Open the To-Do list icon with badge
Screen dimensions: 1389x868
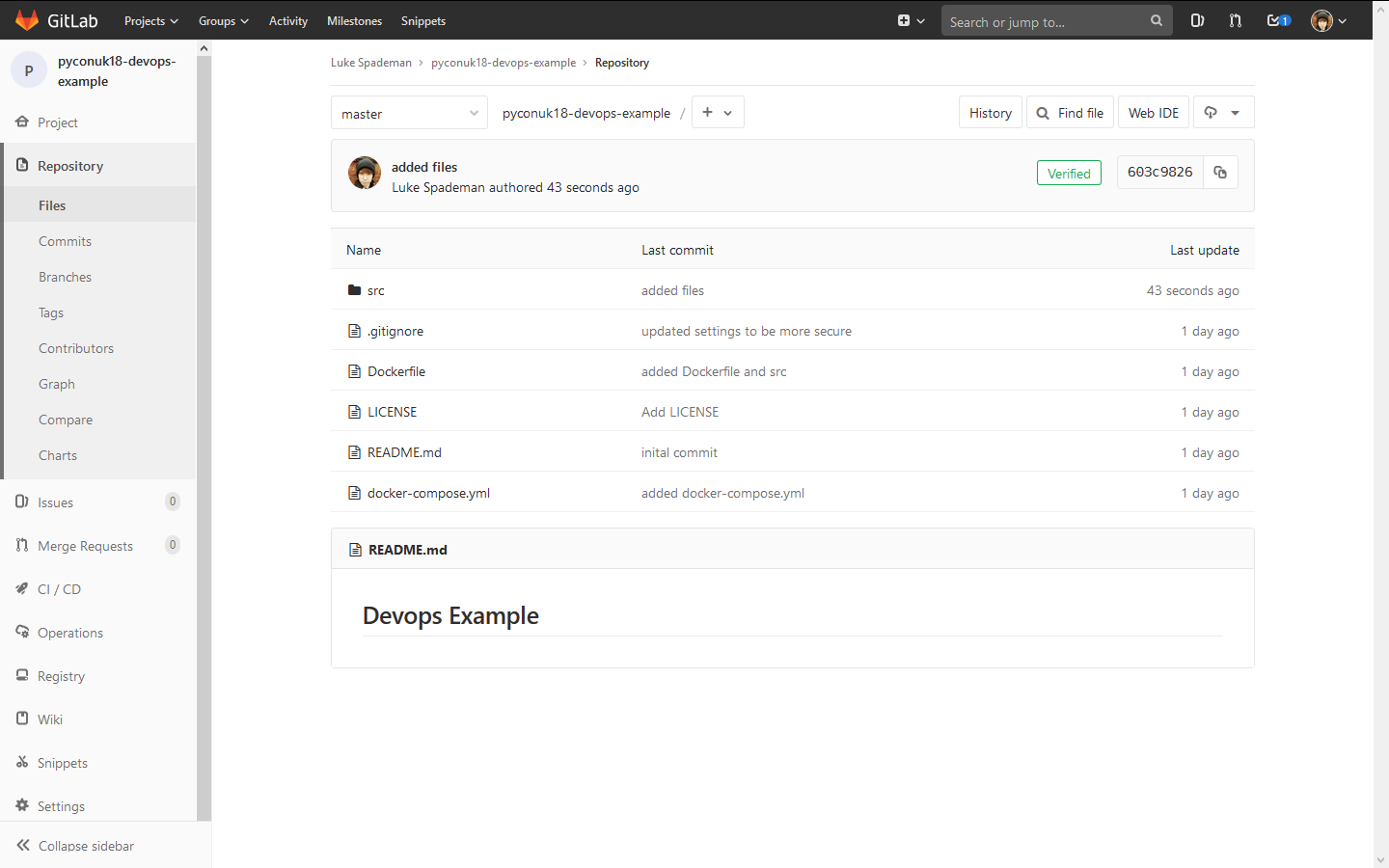(1278, 20)
